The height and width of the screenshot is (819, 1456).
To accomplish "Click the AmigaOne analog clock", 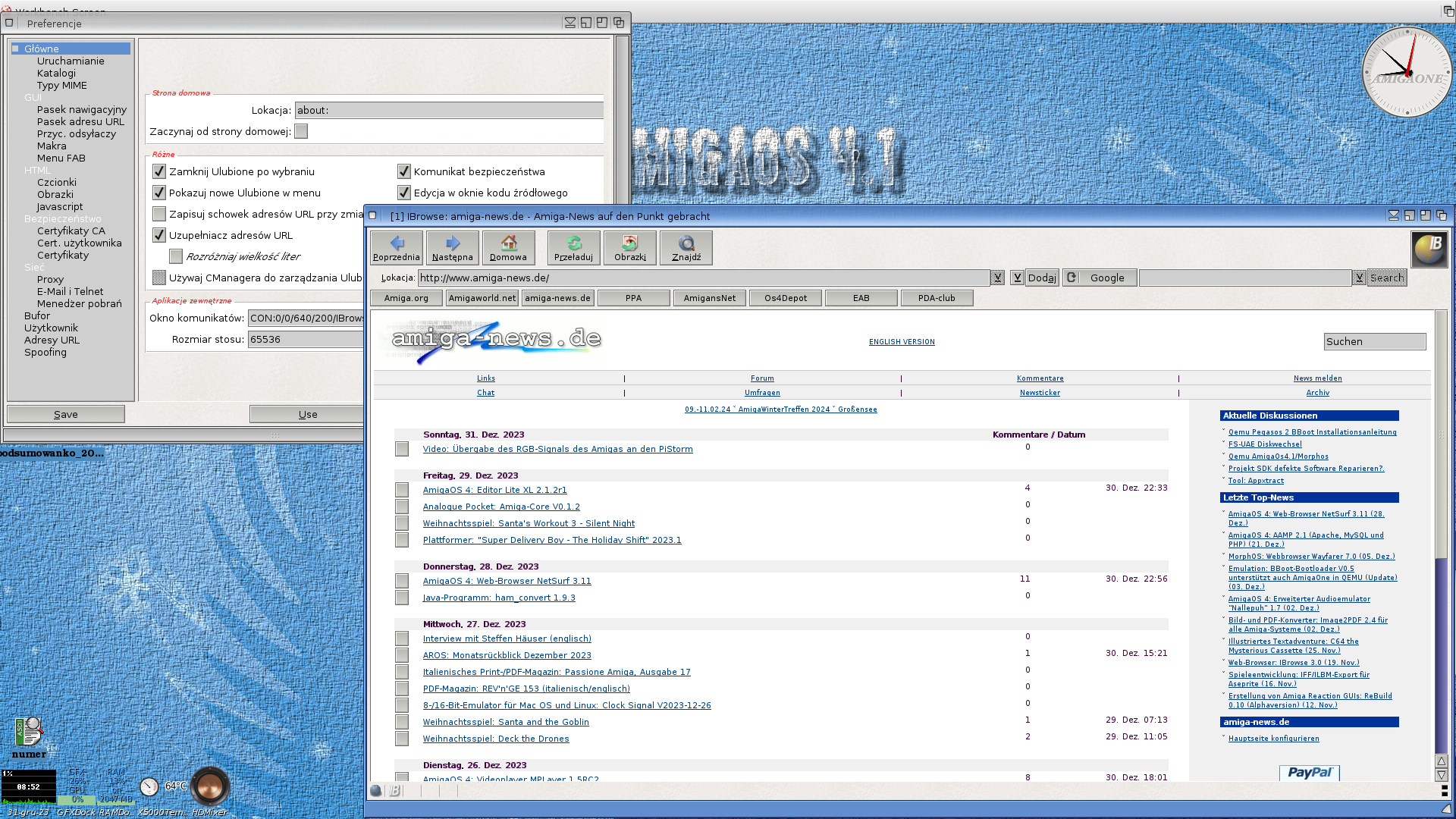I will [x=1407, y=72].
